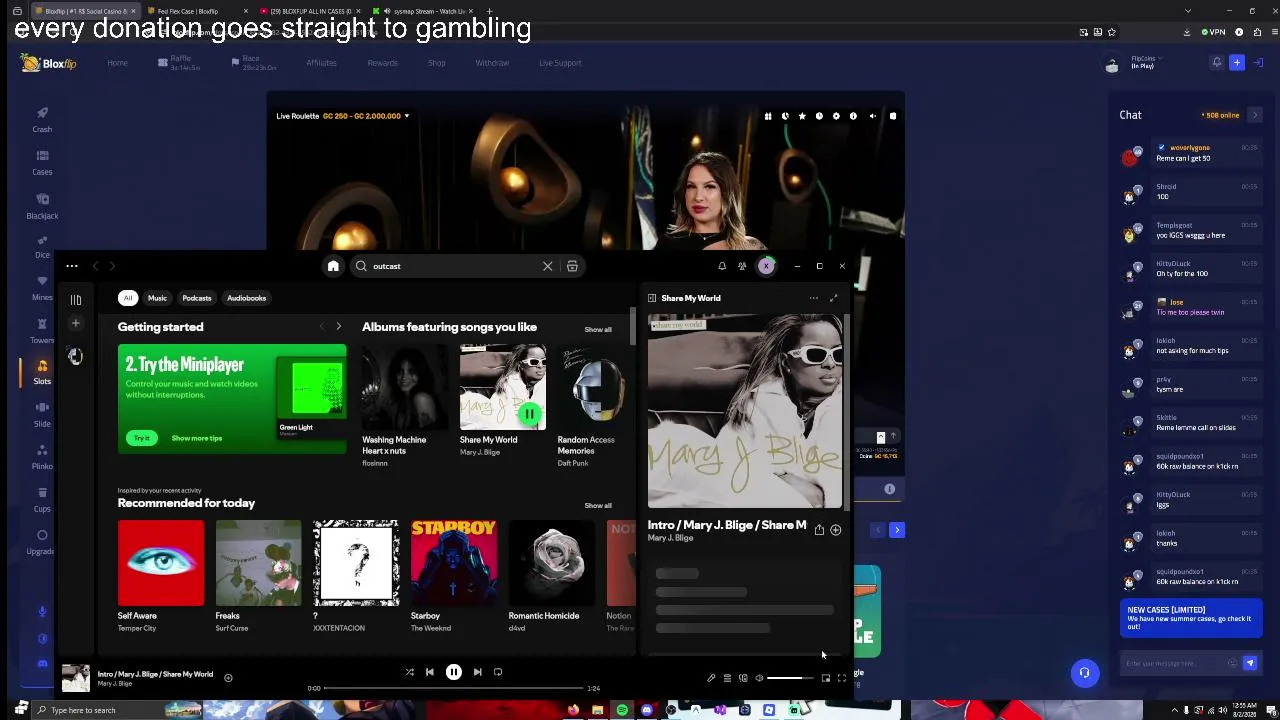Viewport: 1280px width, 720px height.
Task: Add playing song to library in player bar
Action: tap(228, 678)
